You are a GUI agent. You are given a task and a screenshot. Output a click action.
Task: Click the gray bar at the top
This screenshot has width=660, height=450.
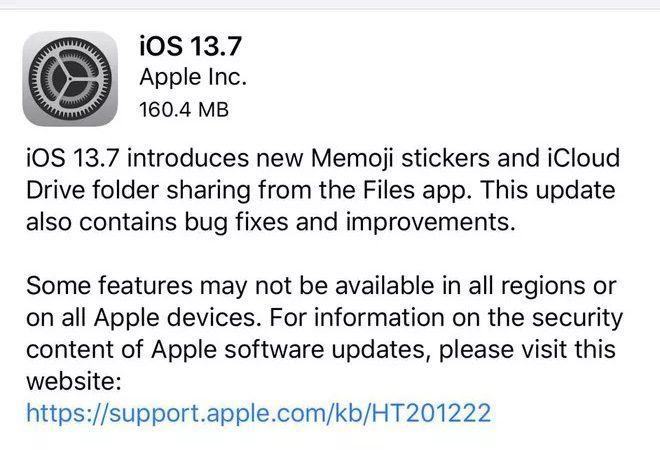330,4
